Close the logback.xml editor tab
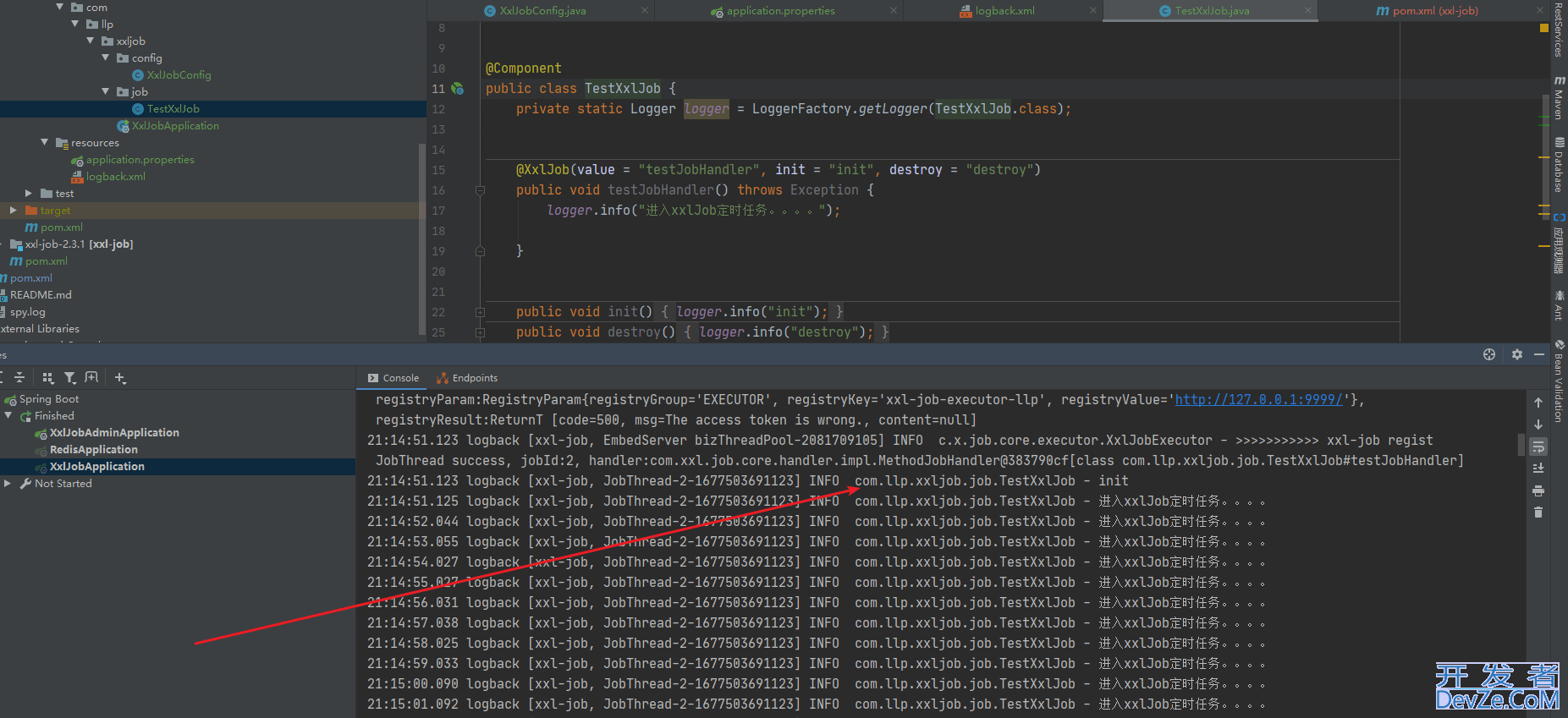 [1093, 10]
